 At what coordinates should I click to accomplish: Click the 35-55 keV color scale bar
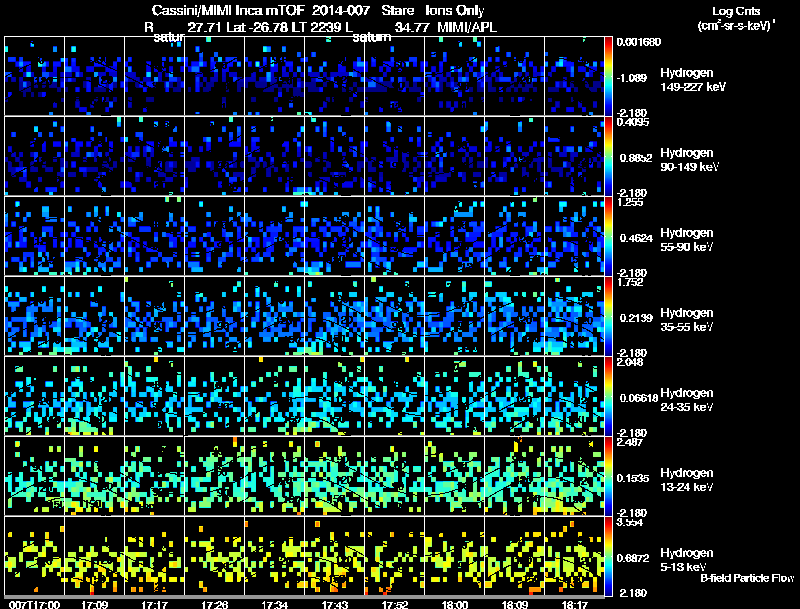pos(608,316)
